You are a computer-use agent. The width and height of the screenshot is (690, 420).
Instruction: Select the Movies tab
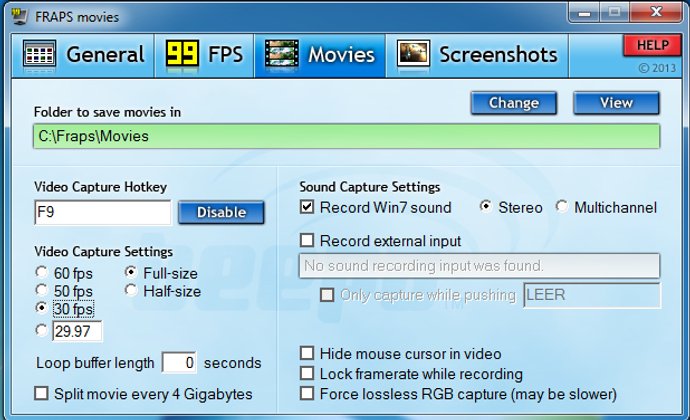click(x=320, y=55)
